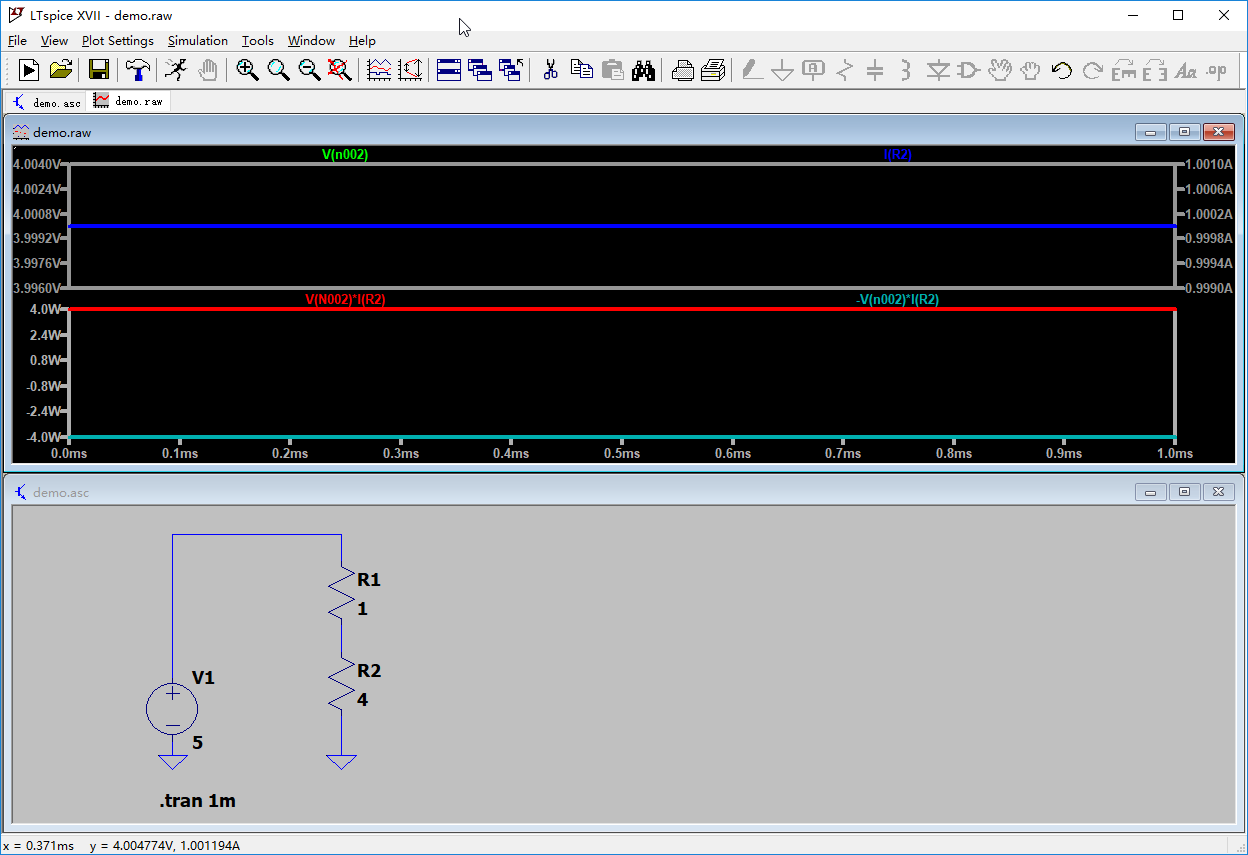Click the Zoom Out magnifier icon
The height and width of the screenshot is (855, 1248).
point(309,69)
